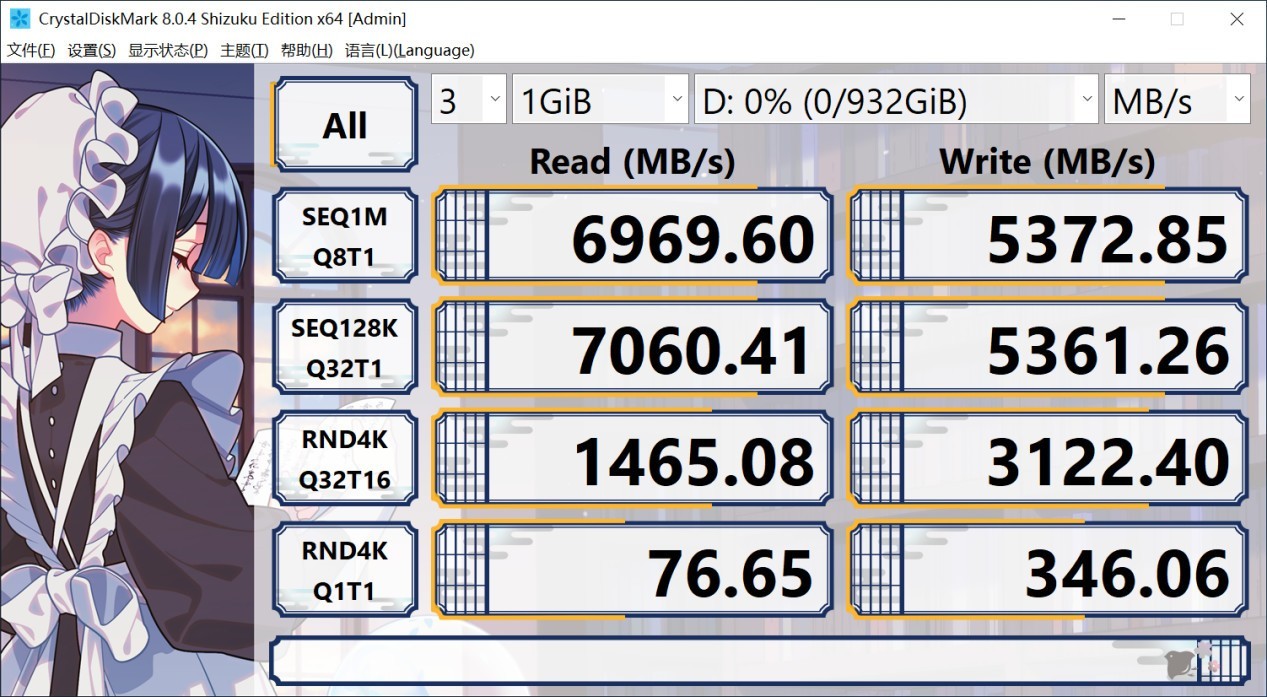The width and height of the screenshot is (1267, 697).
Task: Open the 主题(T) menu
Action: (x=244, y=50)
